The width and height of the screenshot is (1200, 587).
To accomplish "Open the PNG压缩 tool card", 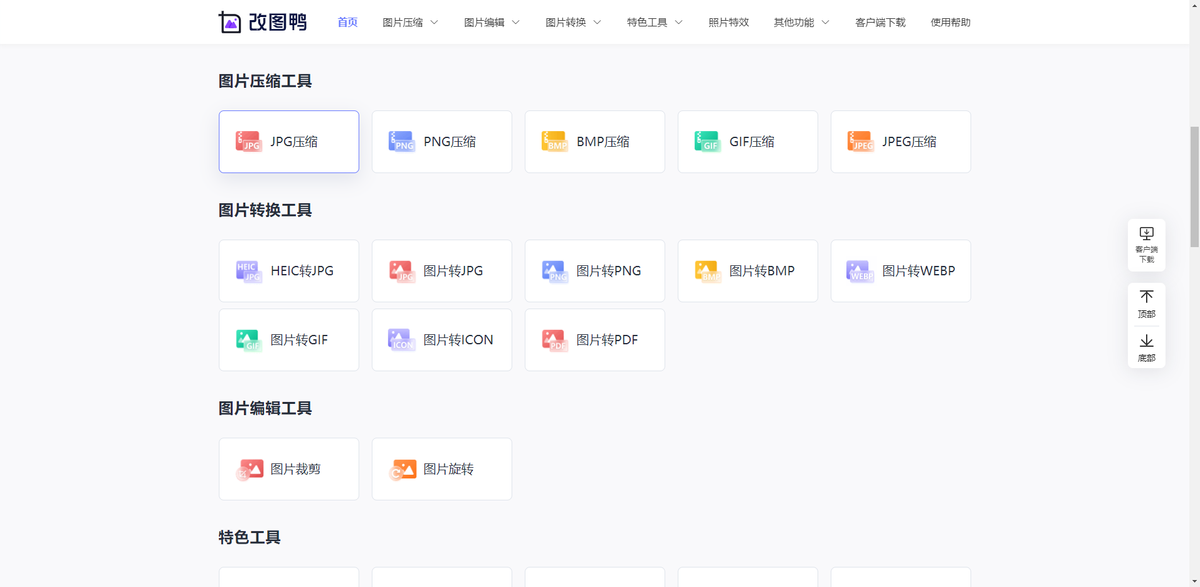I will pos(442,142).
